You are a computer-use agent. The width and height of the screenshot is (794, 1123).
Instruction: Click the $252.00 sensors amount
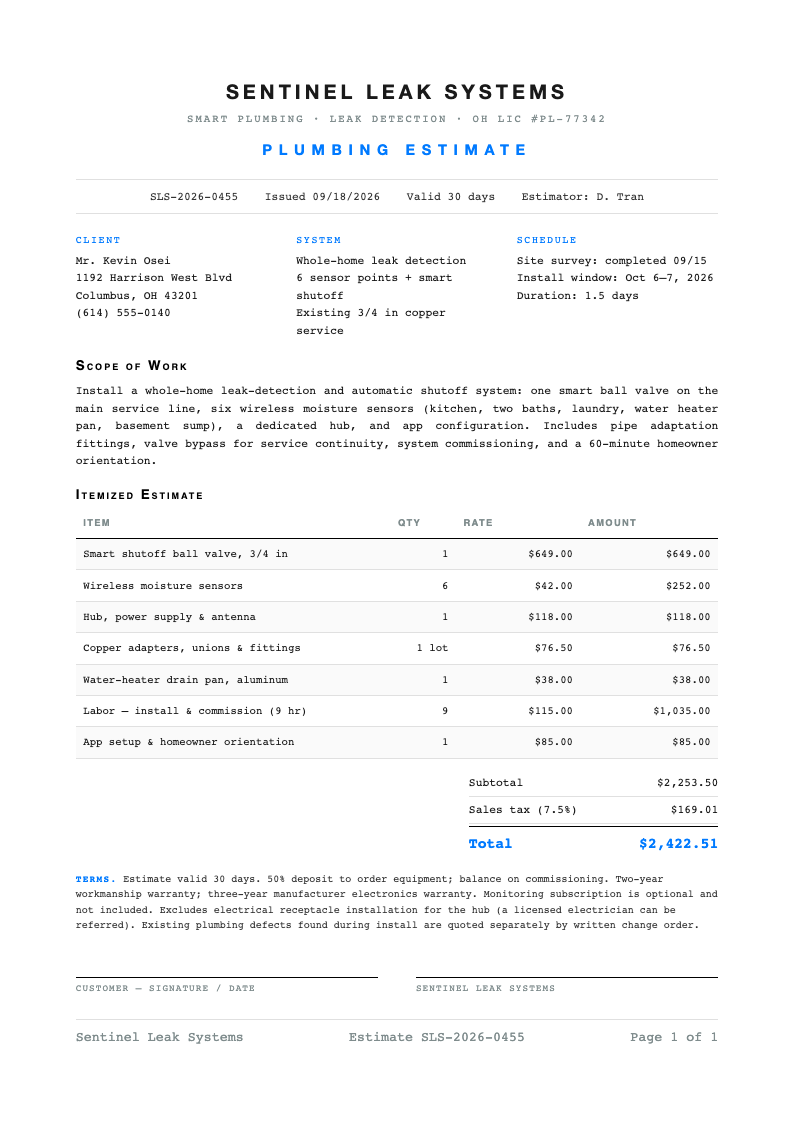[688, 586]
